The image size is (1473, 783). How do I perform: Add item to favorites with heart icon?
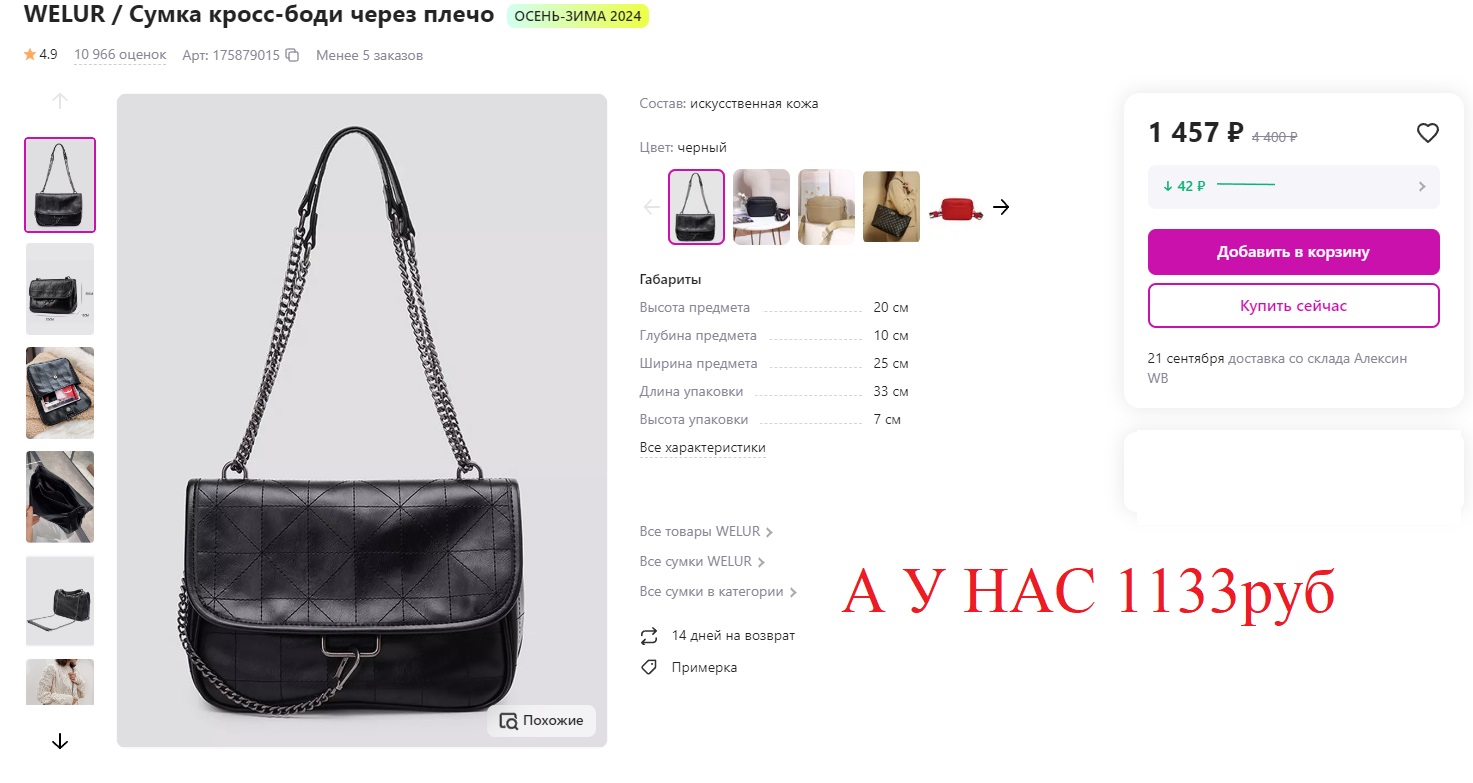coord(1427,132)
